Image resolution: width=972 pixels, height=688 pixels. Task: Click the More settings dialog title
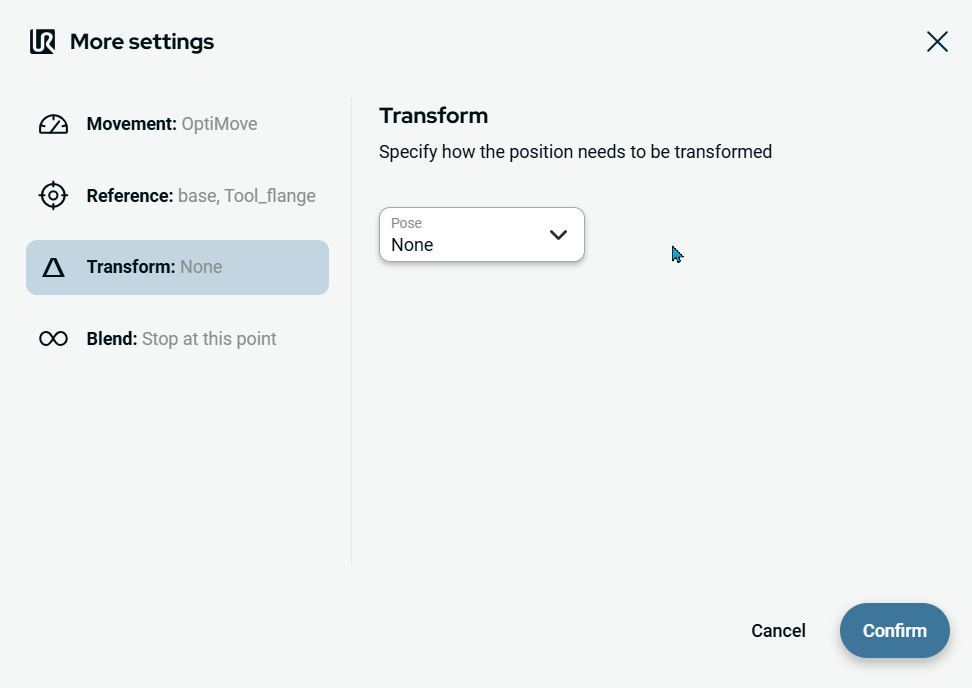point(142,42)
